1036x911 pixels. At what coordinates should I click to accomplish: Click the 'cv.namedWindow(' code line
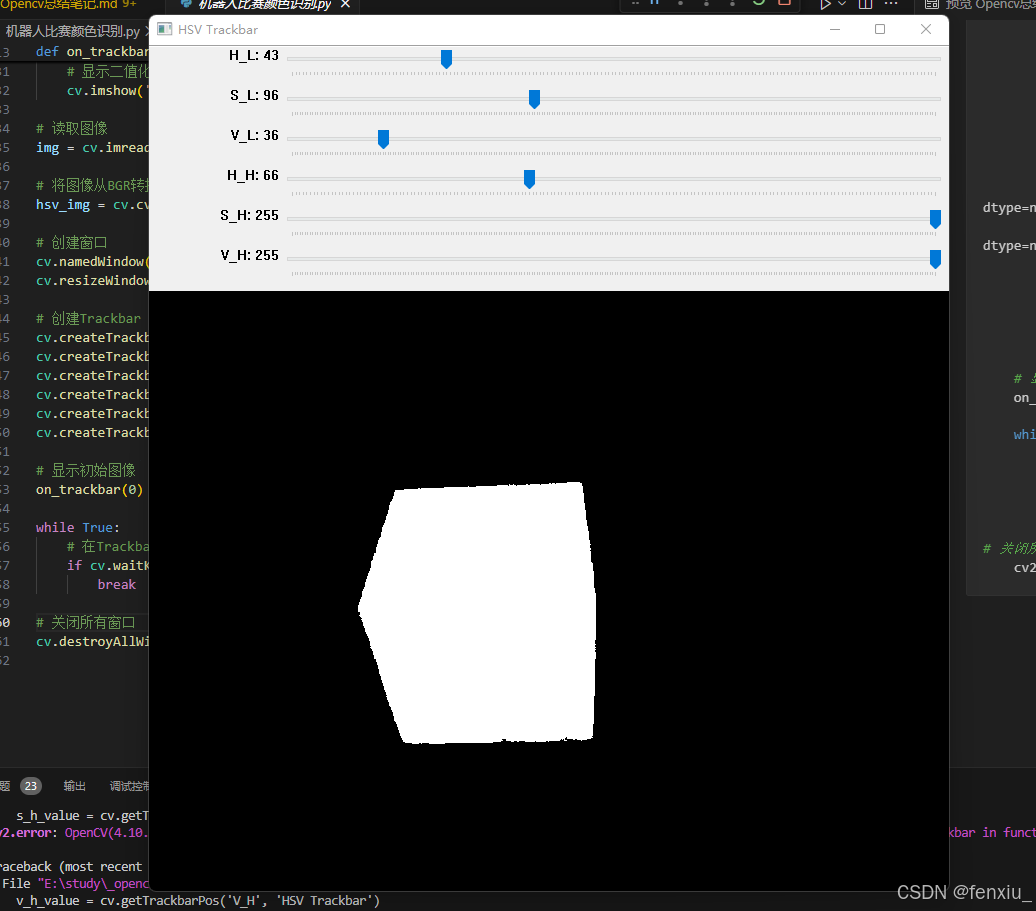(92, 262)
